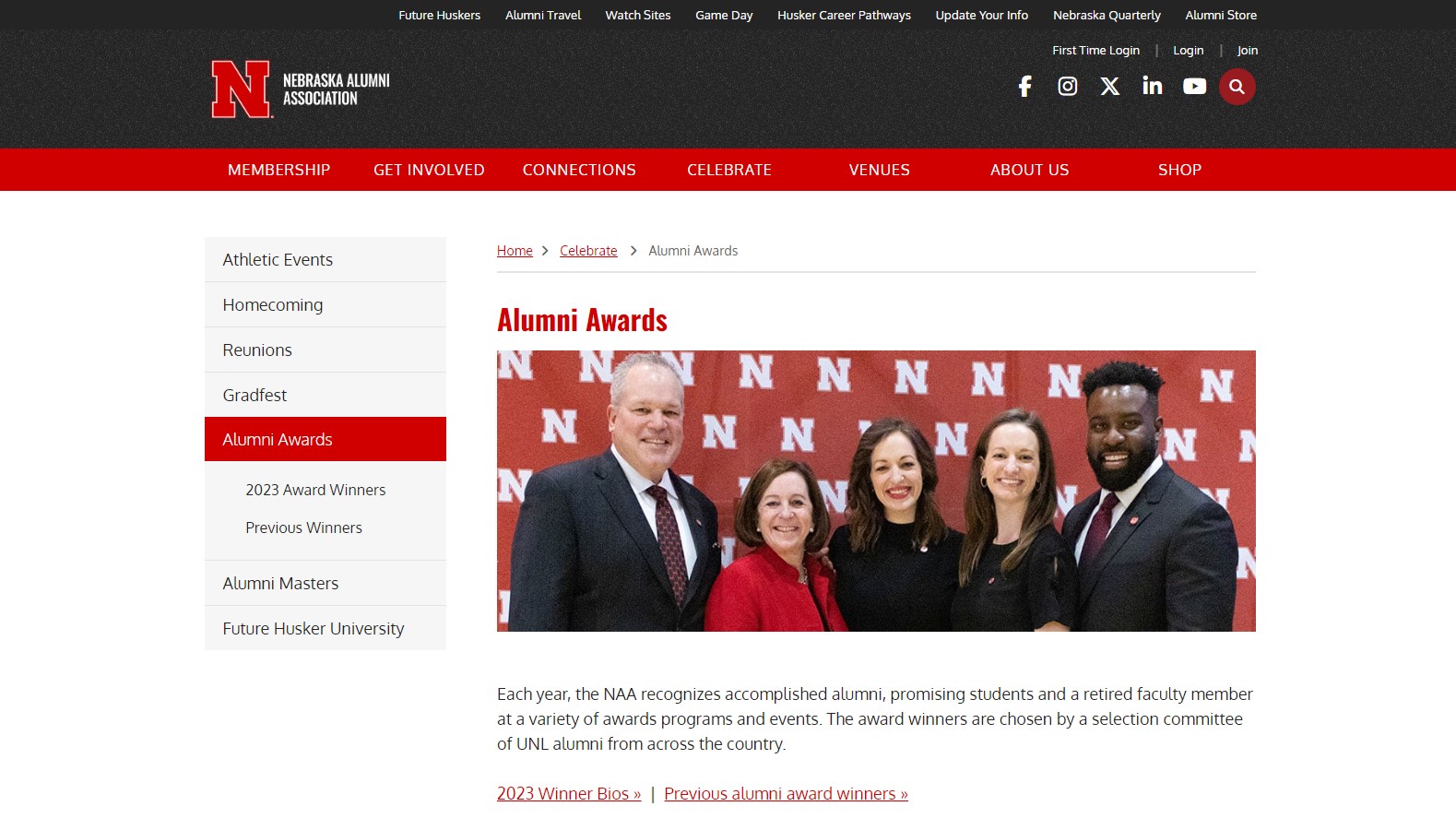This screenshot has height=830, width=1456.
Task: Expand the About Us navigation menu
Action: 1030,170
